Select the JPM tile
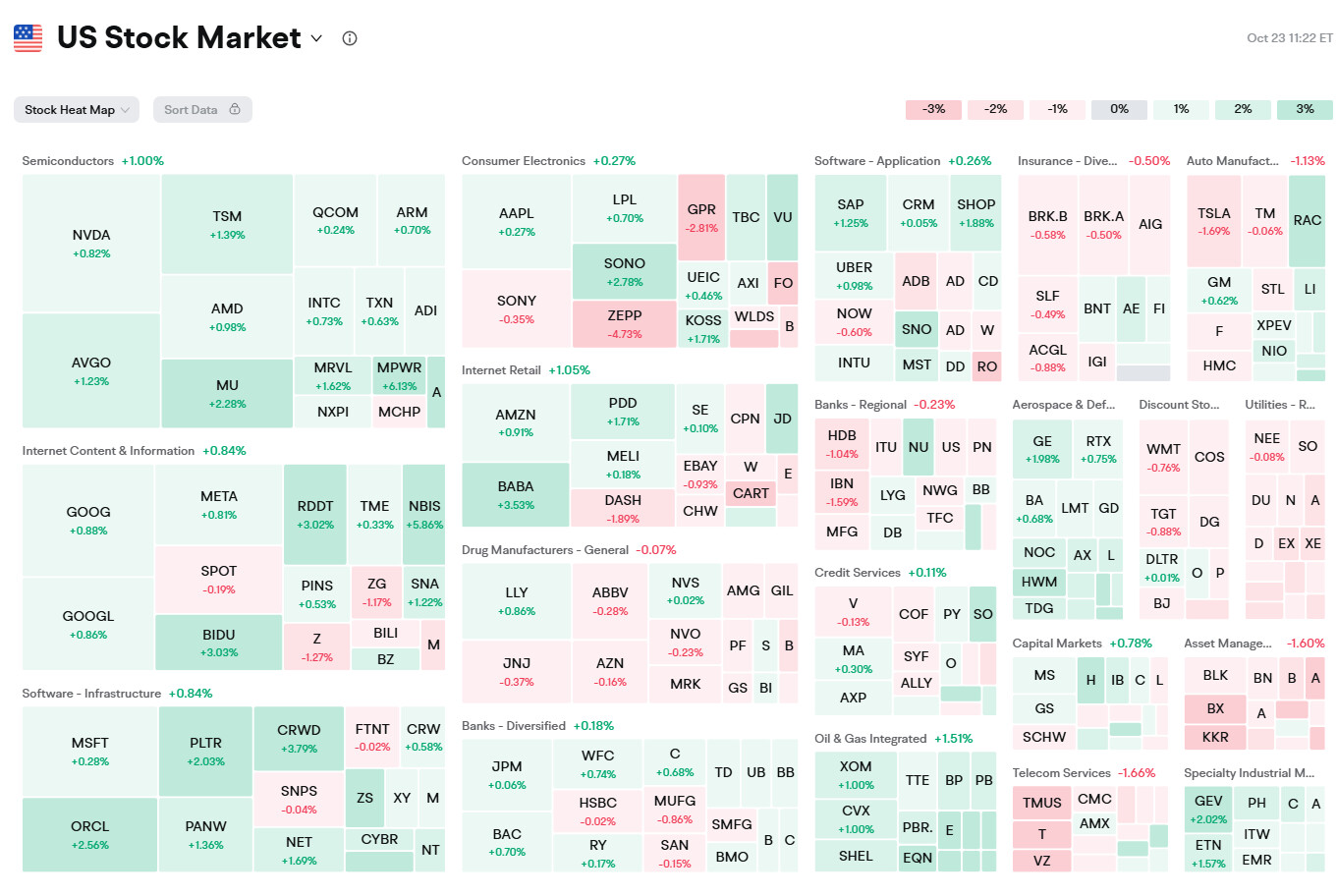Screen dimensions: 1337x896 click(x=507, y=774)
